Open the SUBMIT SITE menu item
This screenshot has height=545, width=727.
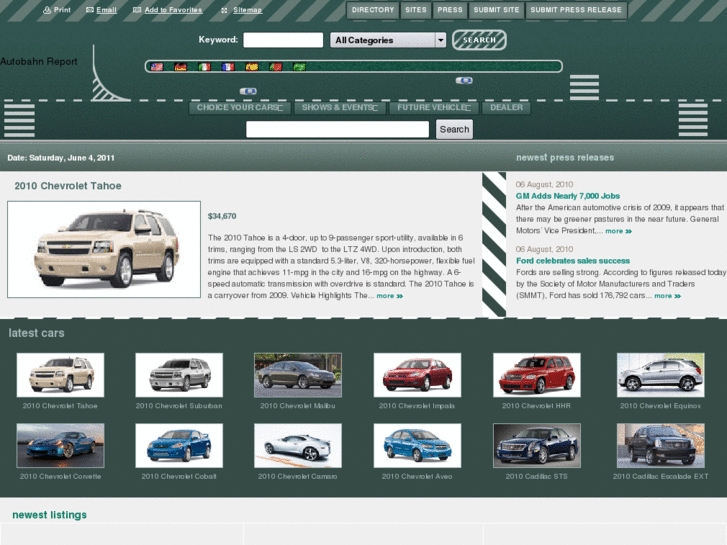(496, 10)
